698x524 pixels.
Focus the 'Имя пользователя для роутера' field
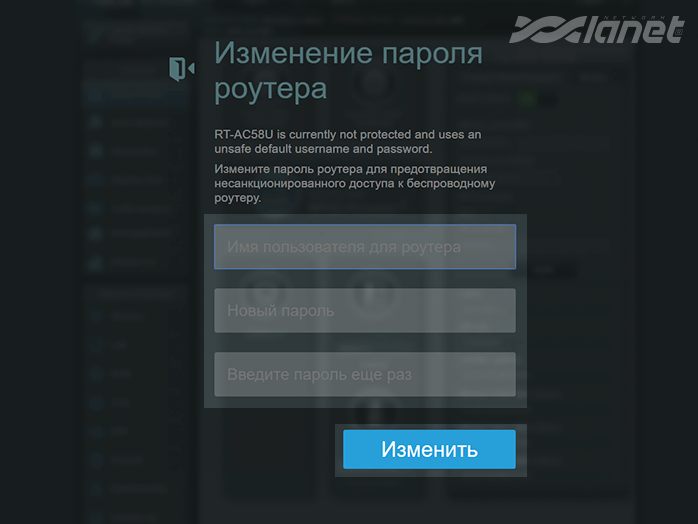tap(365, 247)
